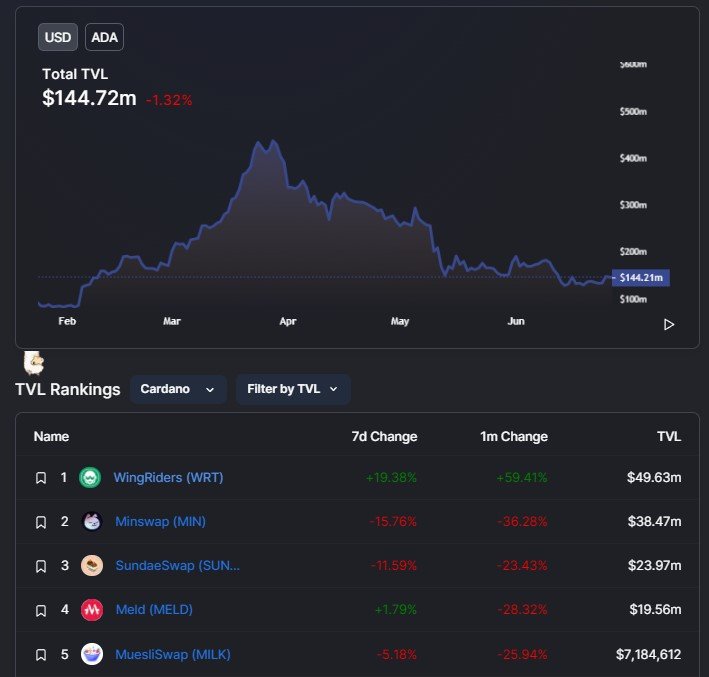Click the Apr label on chart axis
Image resolution: width=709 pixels, height=677 pixels.
click(x=288, y=321)
